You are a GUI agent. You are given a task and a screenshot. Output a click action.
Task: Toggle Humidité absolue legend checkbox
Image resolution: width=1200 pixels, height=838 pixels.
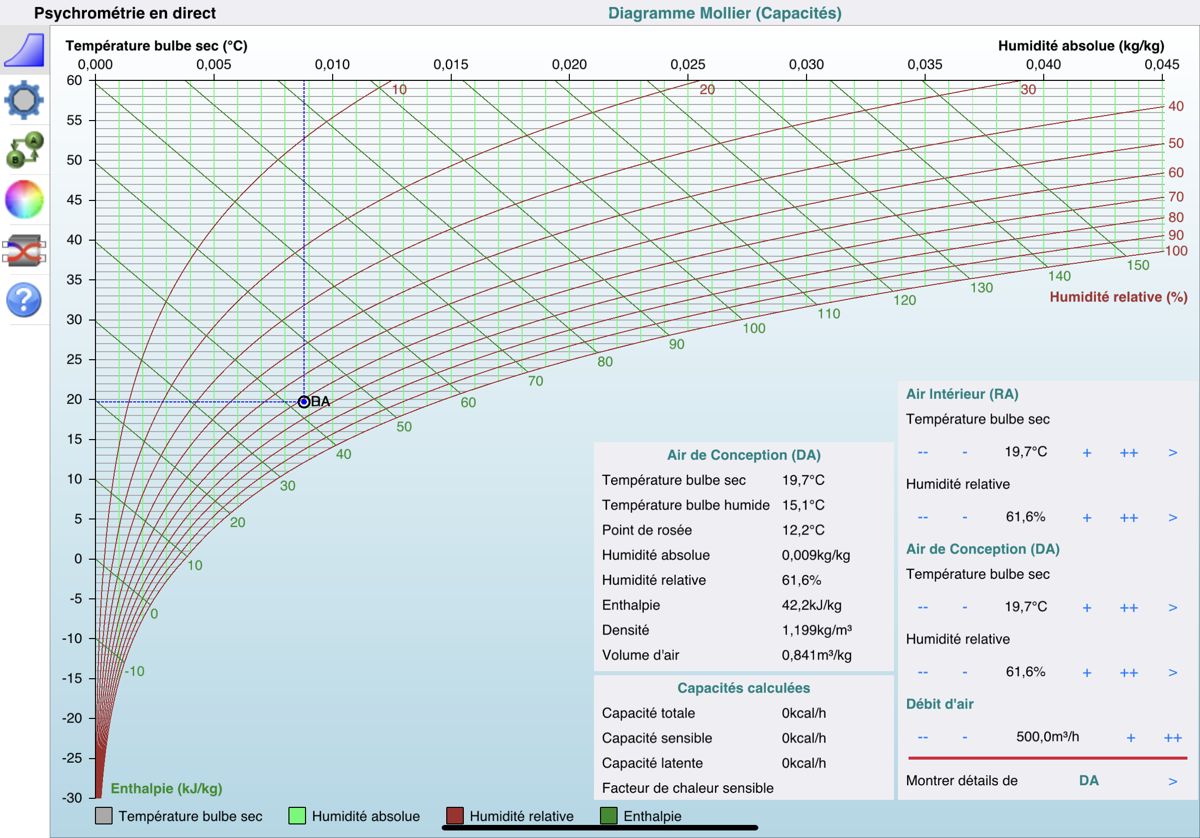(297, 816)
